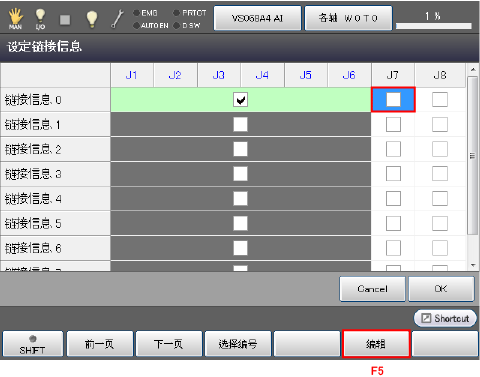480x377 pixels.
Task: Click the J7 column header
Action: [393, 75]
